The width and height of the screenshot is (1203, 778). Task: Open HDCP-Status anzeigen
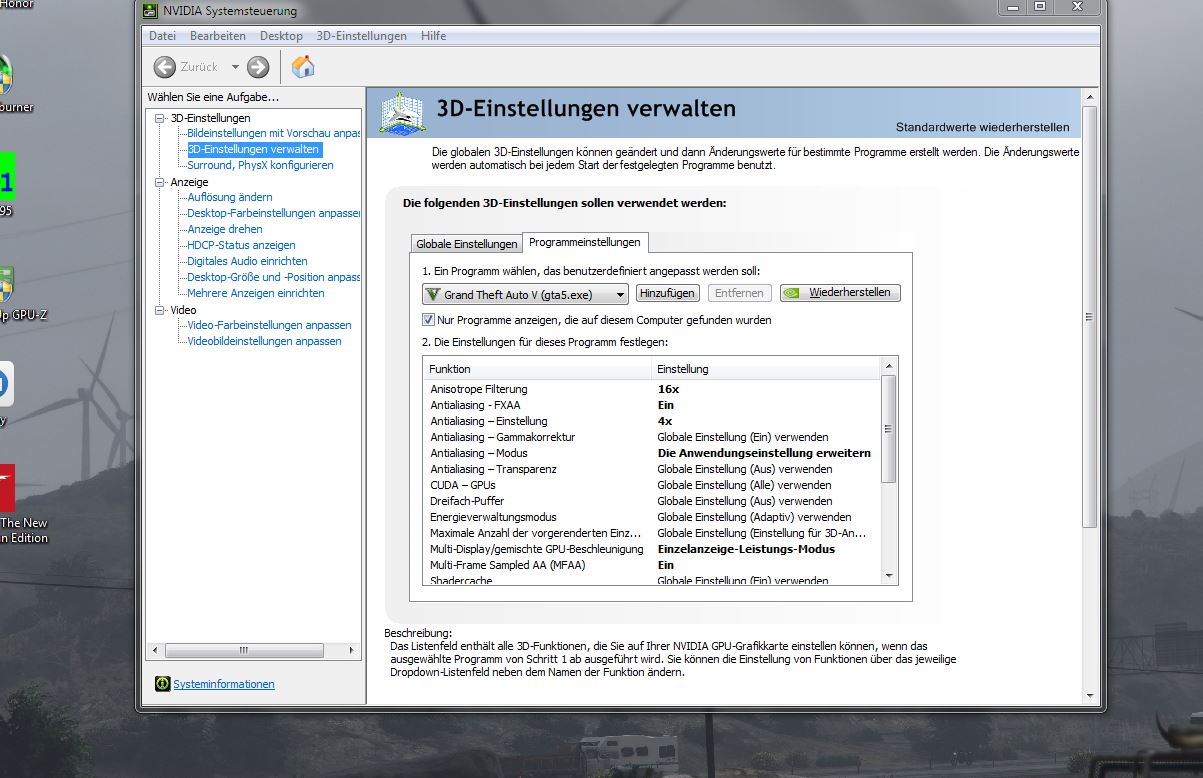pos(241,245)
